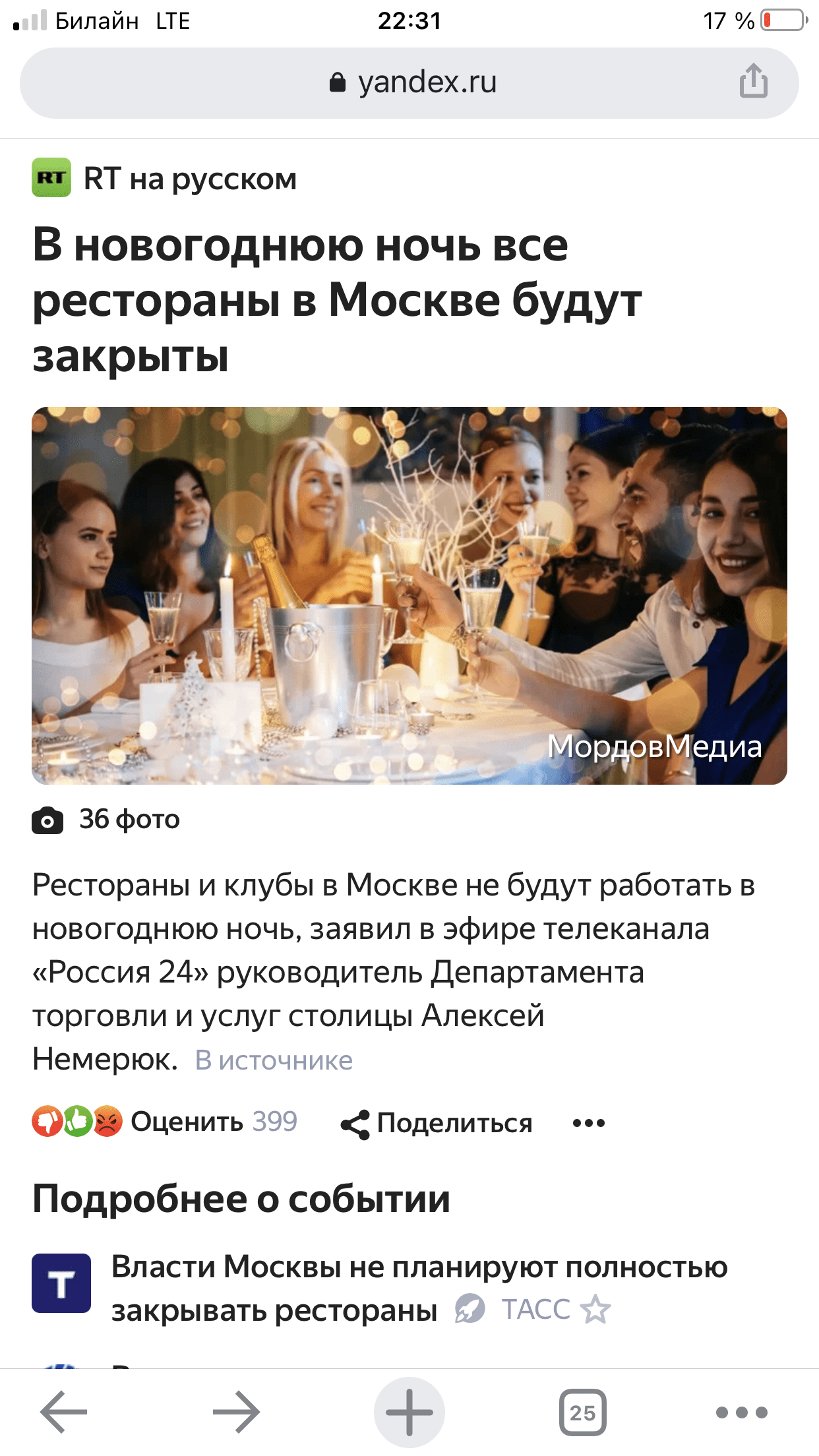Tap the share icon in address bar
The width and height of the screenshot is (819, 1456).
coord(753,81)
